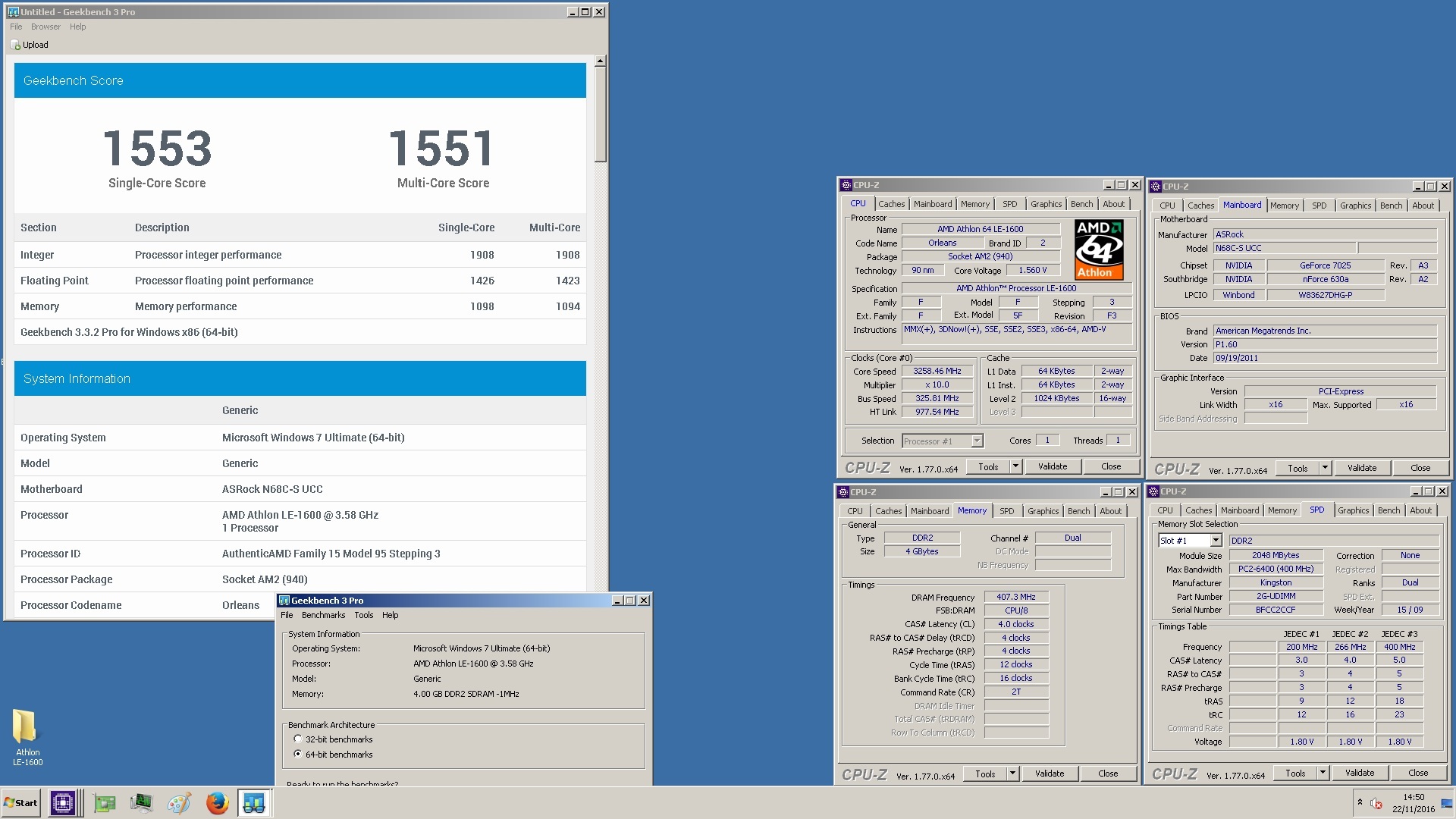
Task: Click the Channel # Dual value
Action: pyautogui.click(x=1072, y=538)
